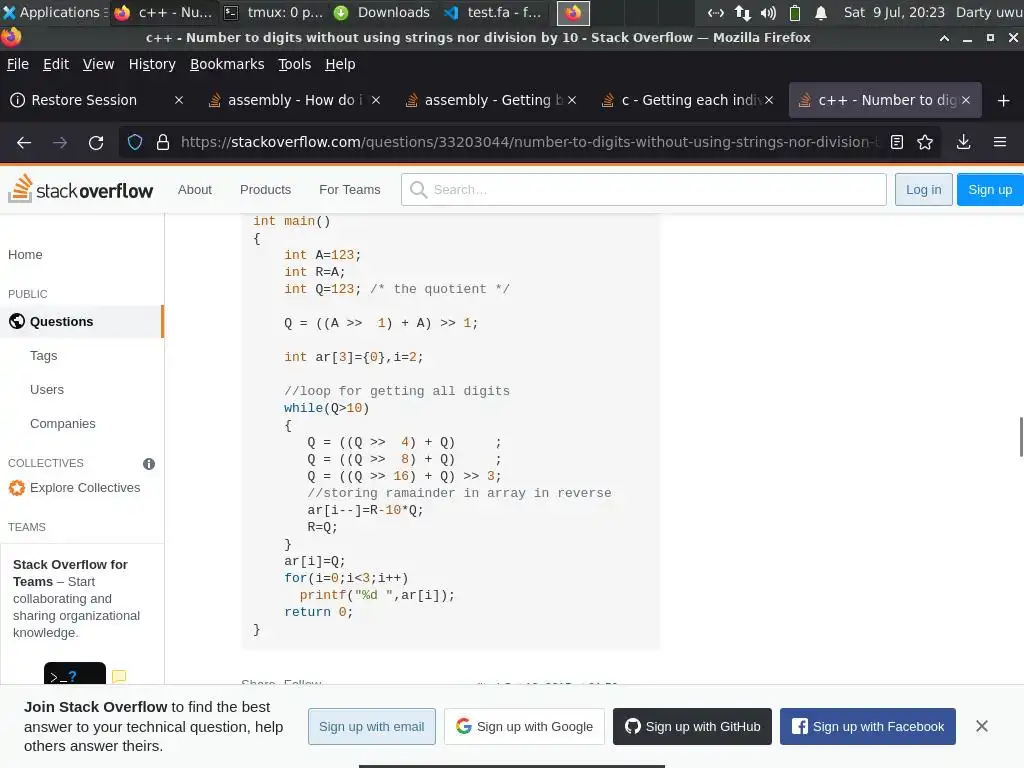Click the Explore Collectives star icon

17,488
